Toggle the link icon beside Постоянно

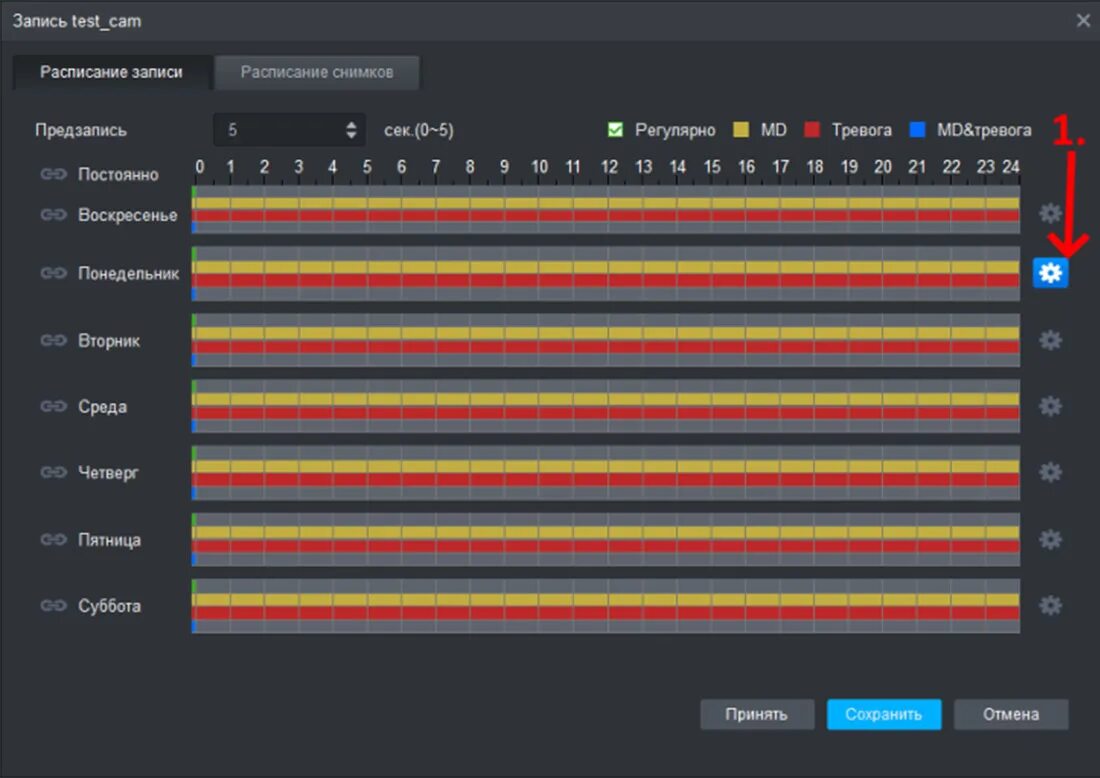coord(53,174)
